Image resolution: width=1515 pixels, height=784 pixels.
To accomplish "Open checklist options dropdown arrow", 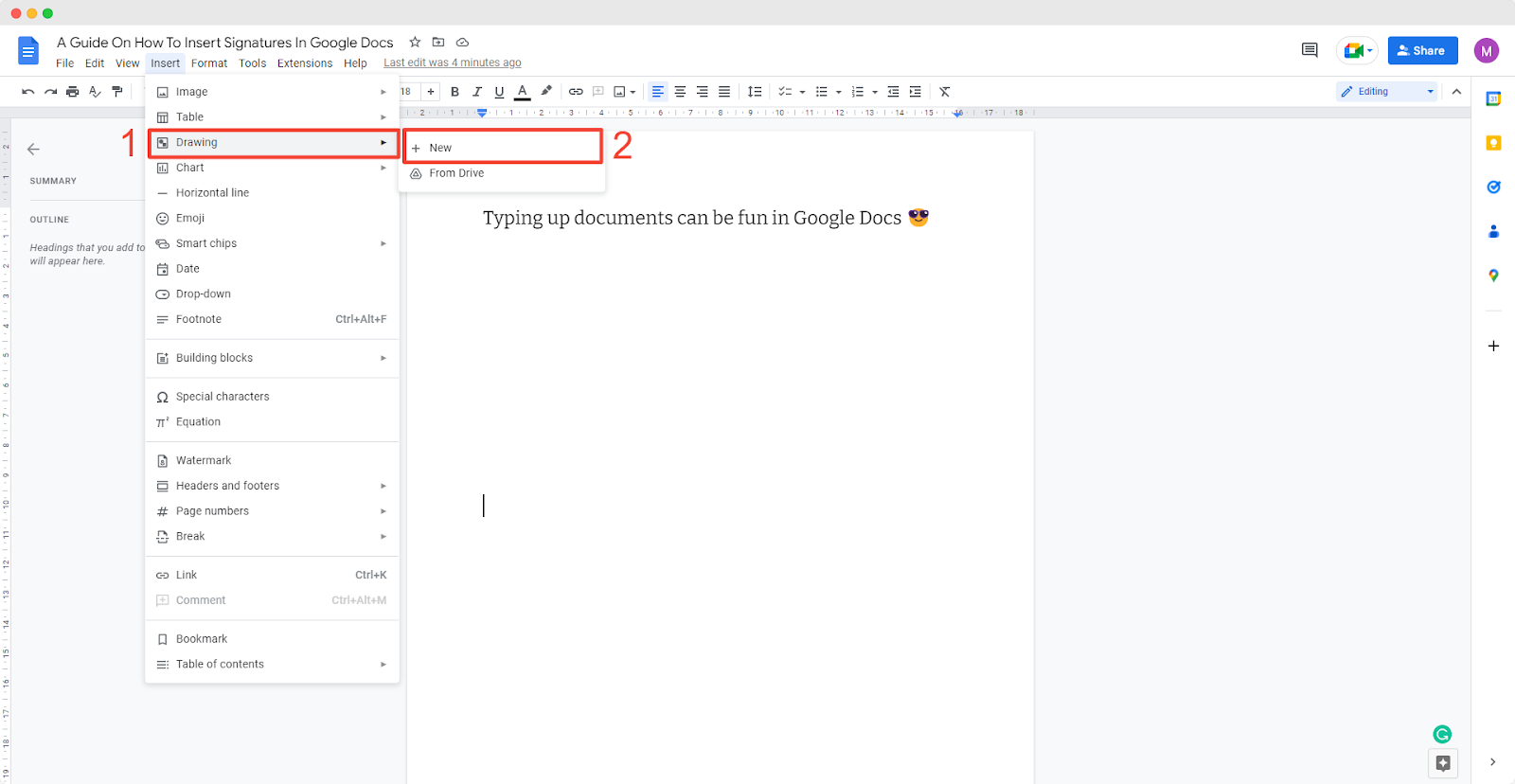I will (x=803, y=92).
